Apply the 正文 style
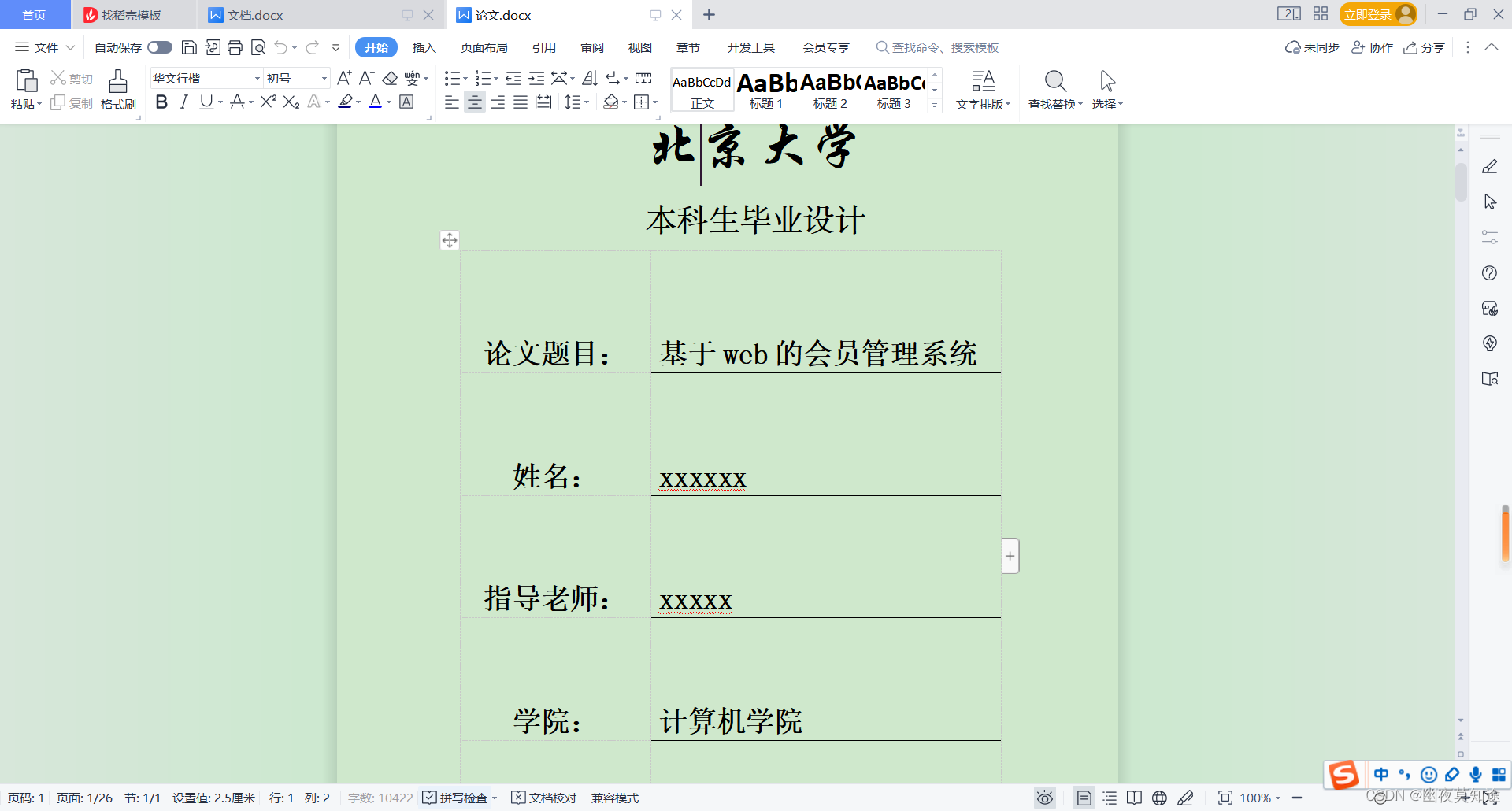Image resolution: width=1512 pixels, height=811 pixels. click(x=702, y=91)
